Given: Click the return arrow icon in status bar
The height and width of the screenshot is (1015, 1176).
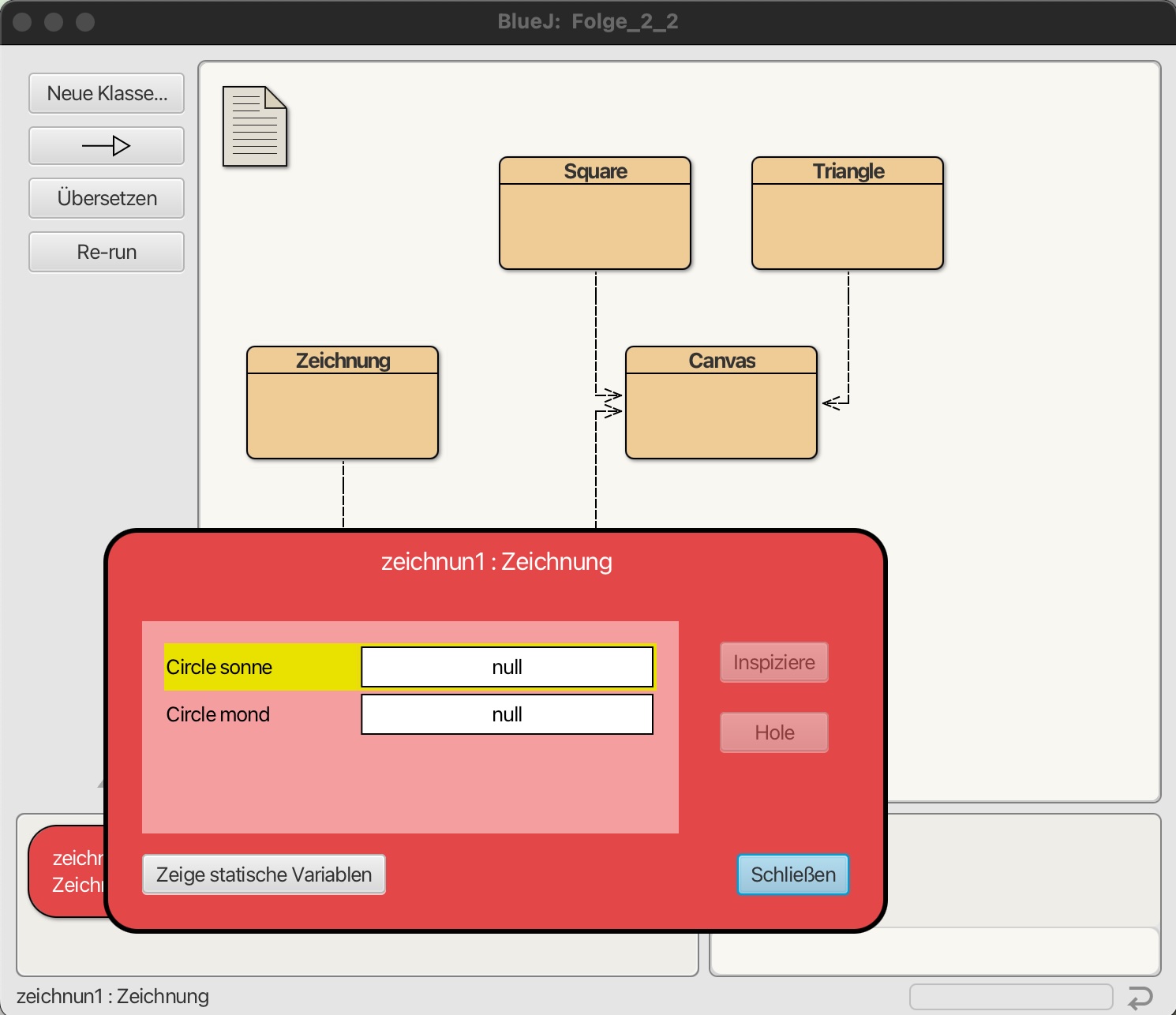Looking at the screenshot, I should 1140,998.
